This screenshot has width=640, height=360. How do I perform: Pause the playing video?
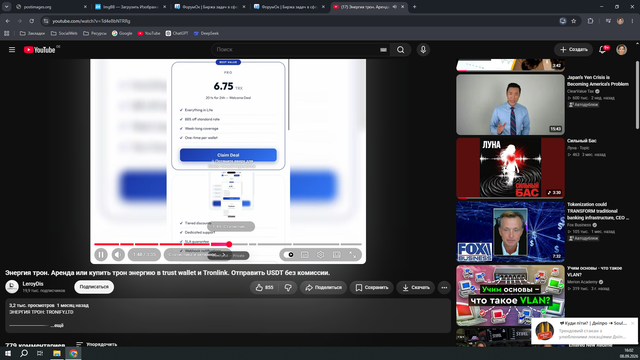(101, 255)
